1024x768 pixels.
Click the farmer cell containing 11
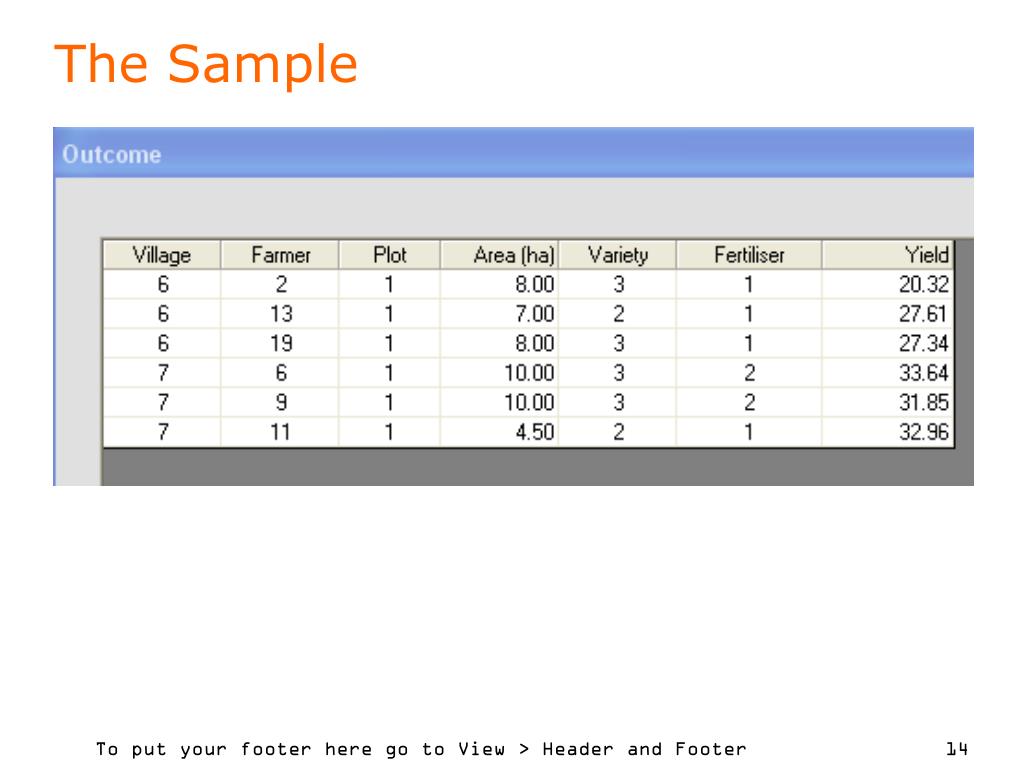click(x=280, y=432)
